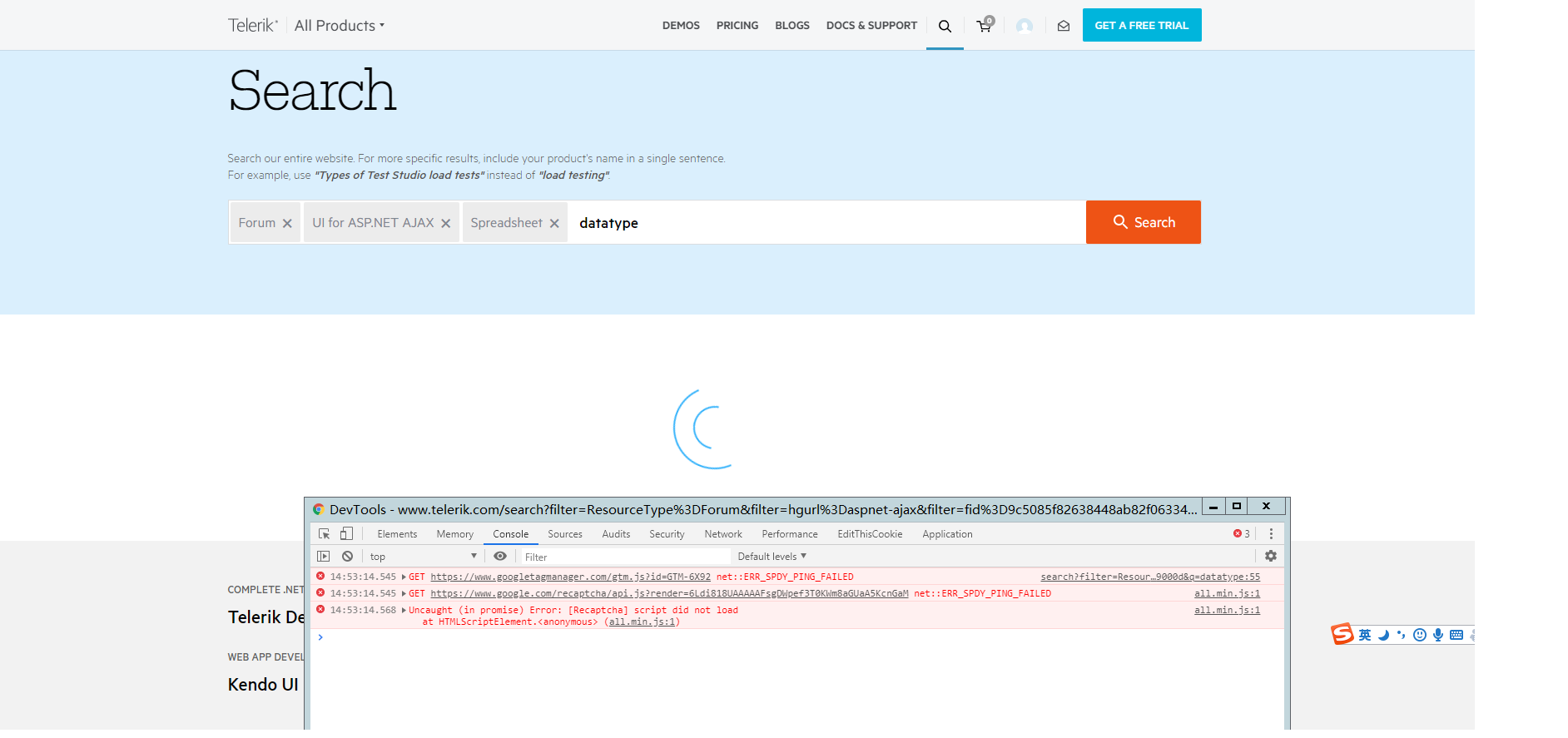Open the DevTools three-dot customize menu
Screen dimensions: 1568x738
click(x=1271, y=534)
